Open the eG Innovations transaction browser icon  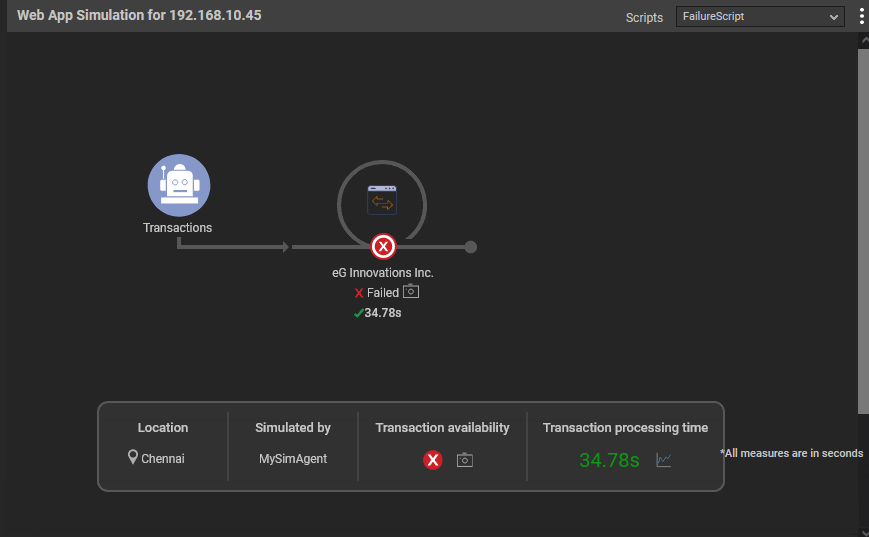(382, 200)
